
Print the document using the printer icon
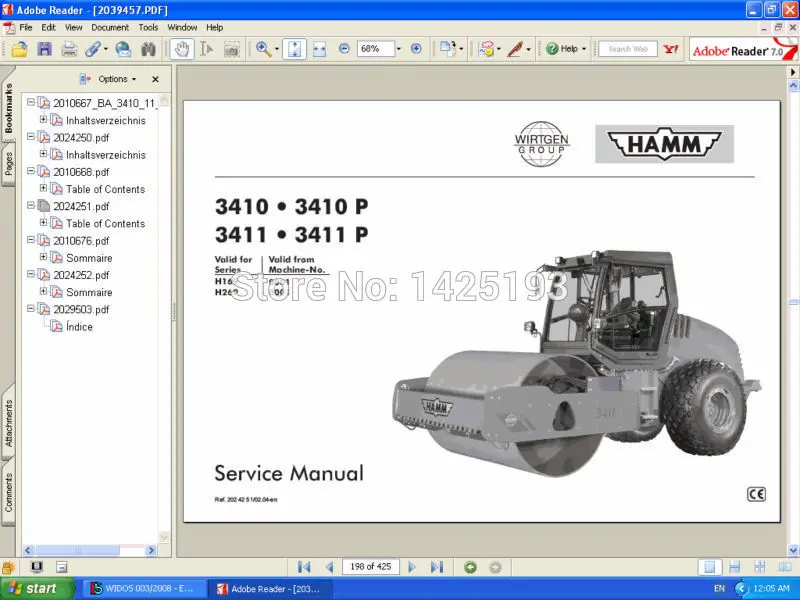[69, 49]
